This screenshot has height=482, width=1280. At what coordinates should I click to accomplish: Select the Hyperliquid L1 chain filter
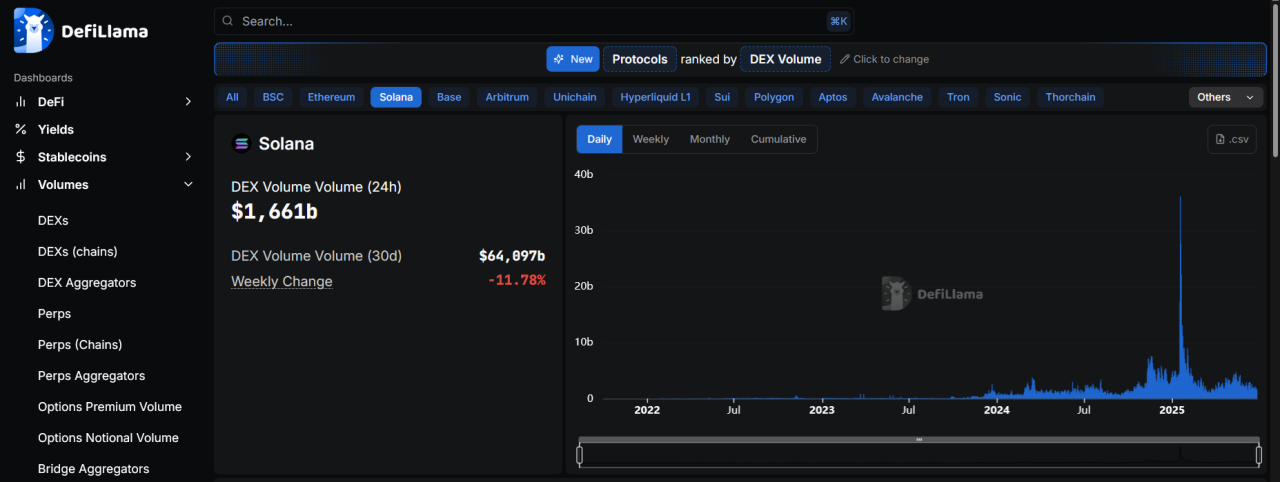pos(655,97)
